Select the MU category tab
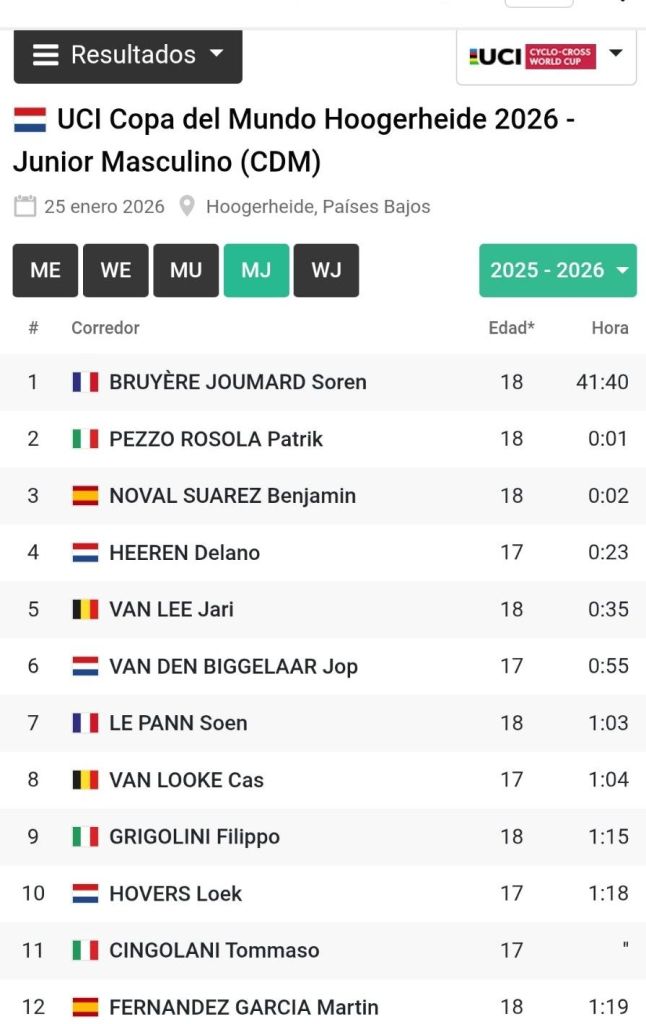 pyautogui.click(x=186, y=270)
